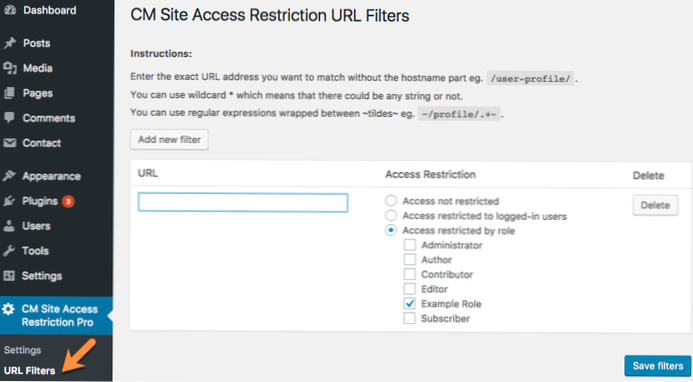Image resolution: width=693 pixels, height=382 pixels.
Task: Click the Users person icon
Action: tap(9, 225)
